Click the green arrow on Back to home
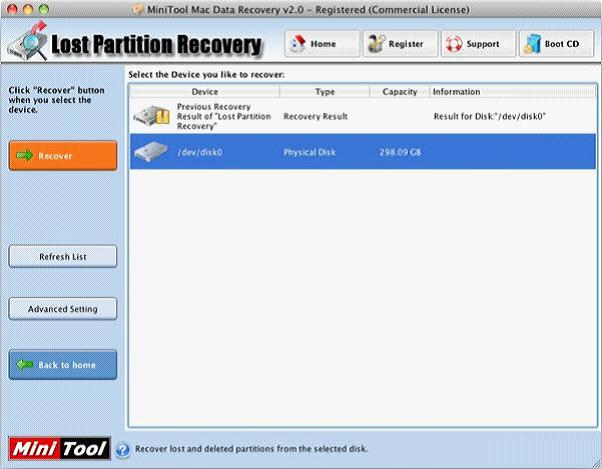Viewport: 602px width, 469px height. 25,364
